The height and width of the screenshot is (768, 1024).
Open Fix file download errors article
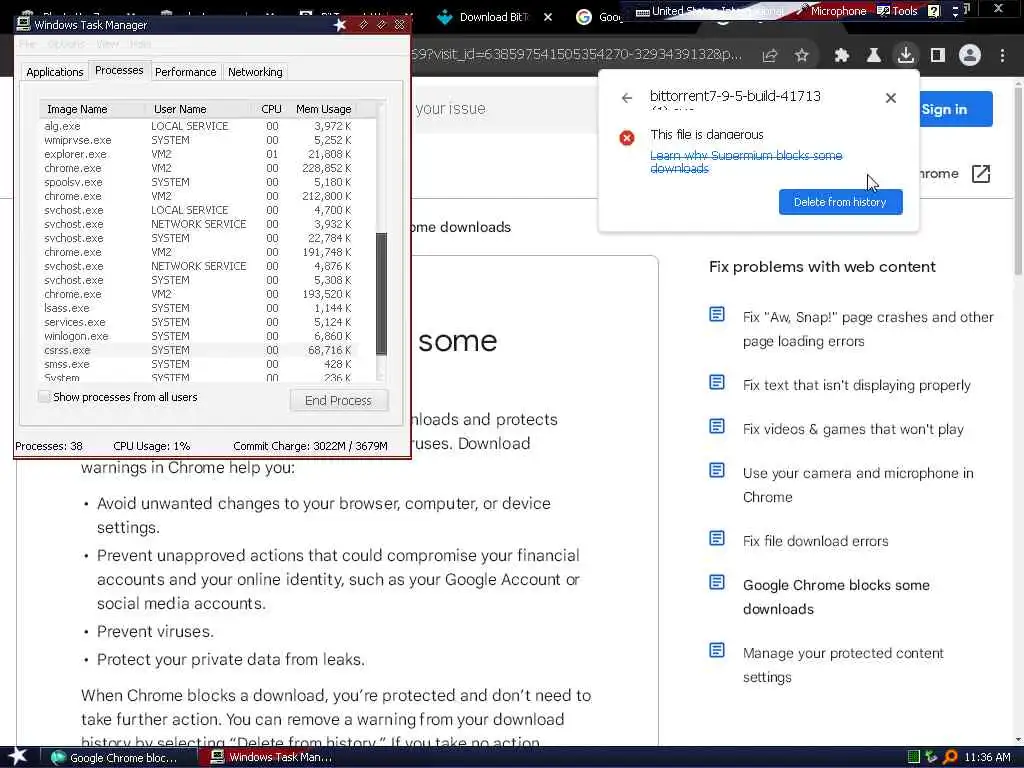click(x=815, y=541)
